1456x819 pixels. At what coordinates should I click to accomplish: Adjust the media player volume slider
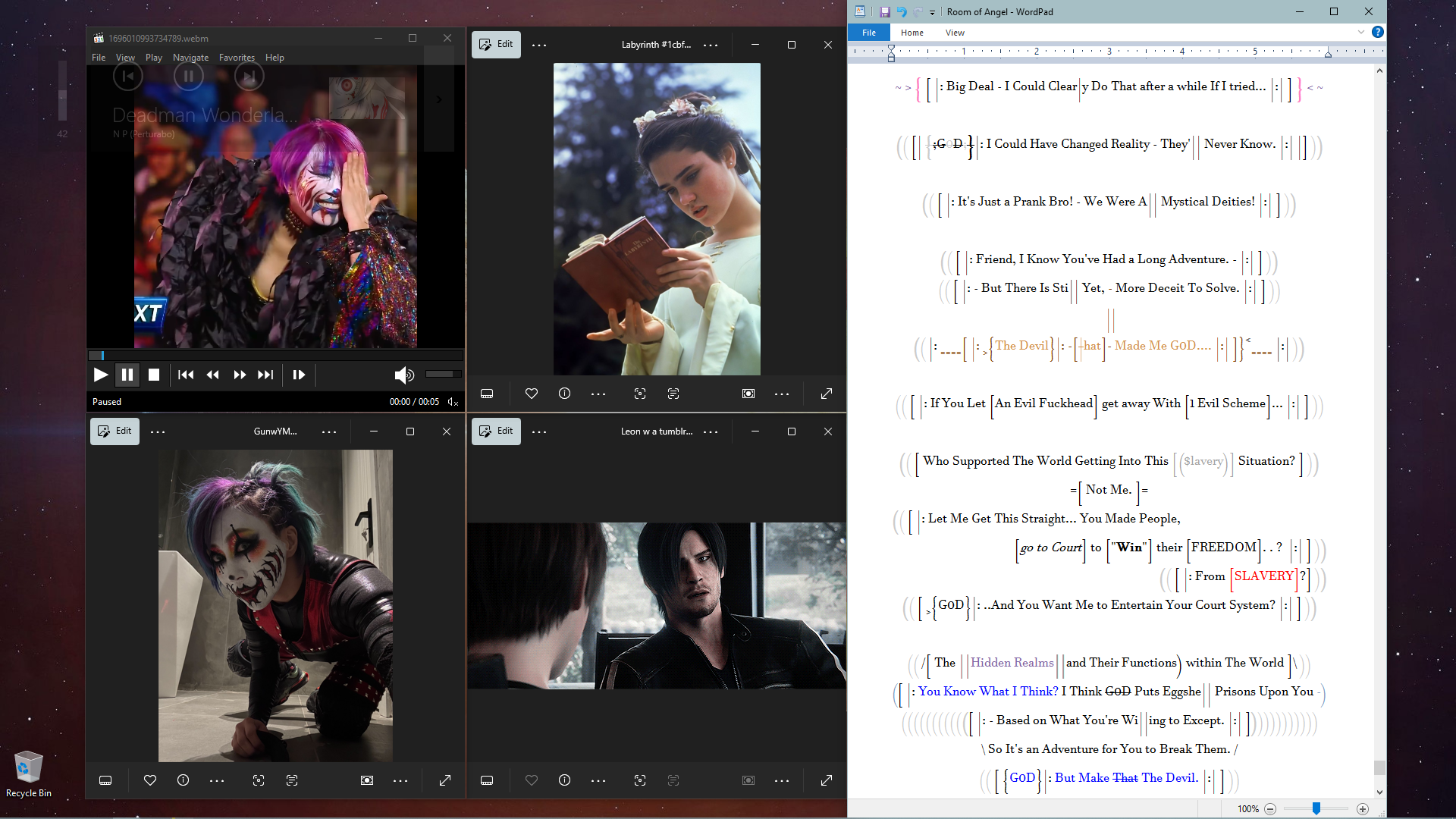(443, 374)
